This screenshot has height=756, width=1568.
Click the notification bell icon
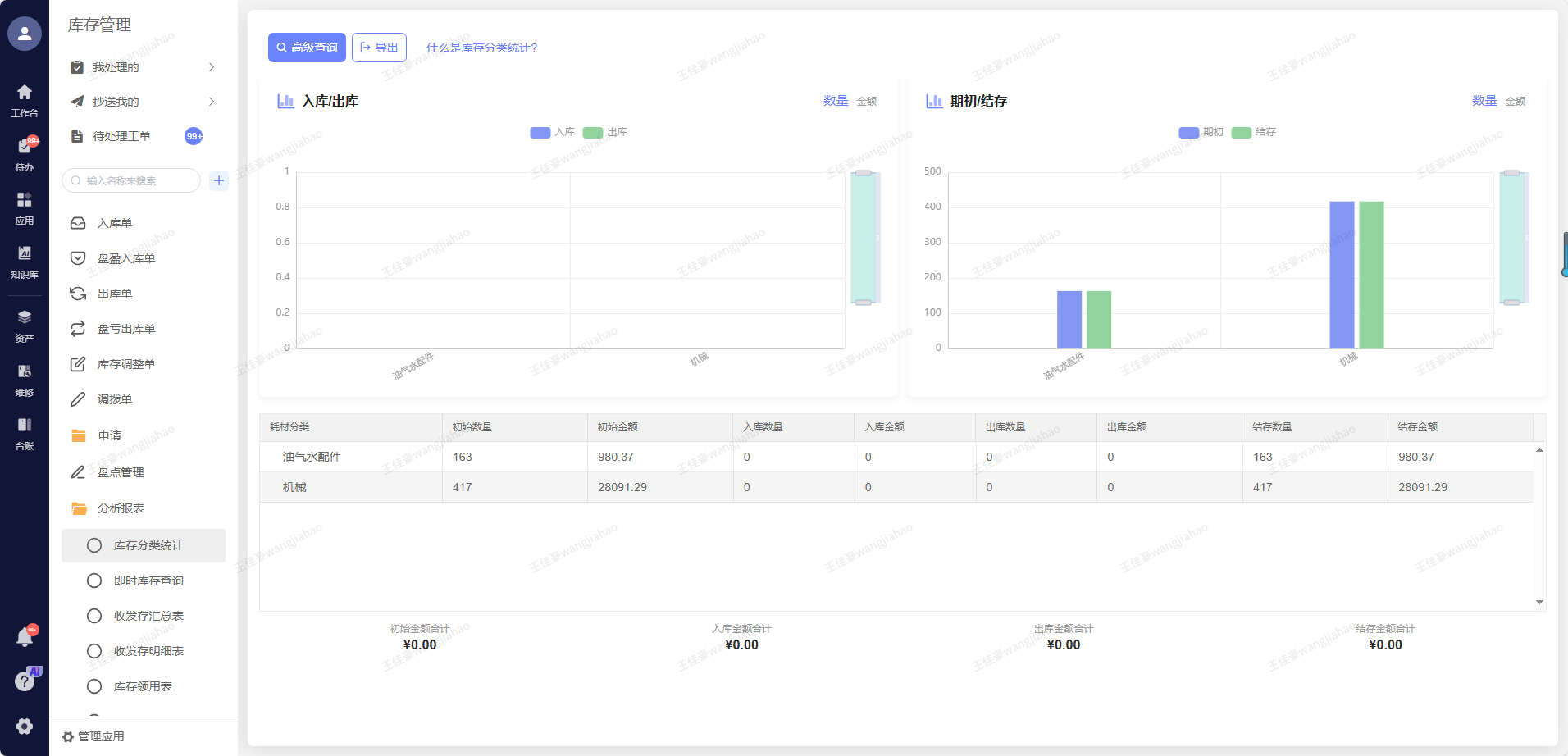(25, 637)
